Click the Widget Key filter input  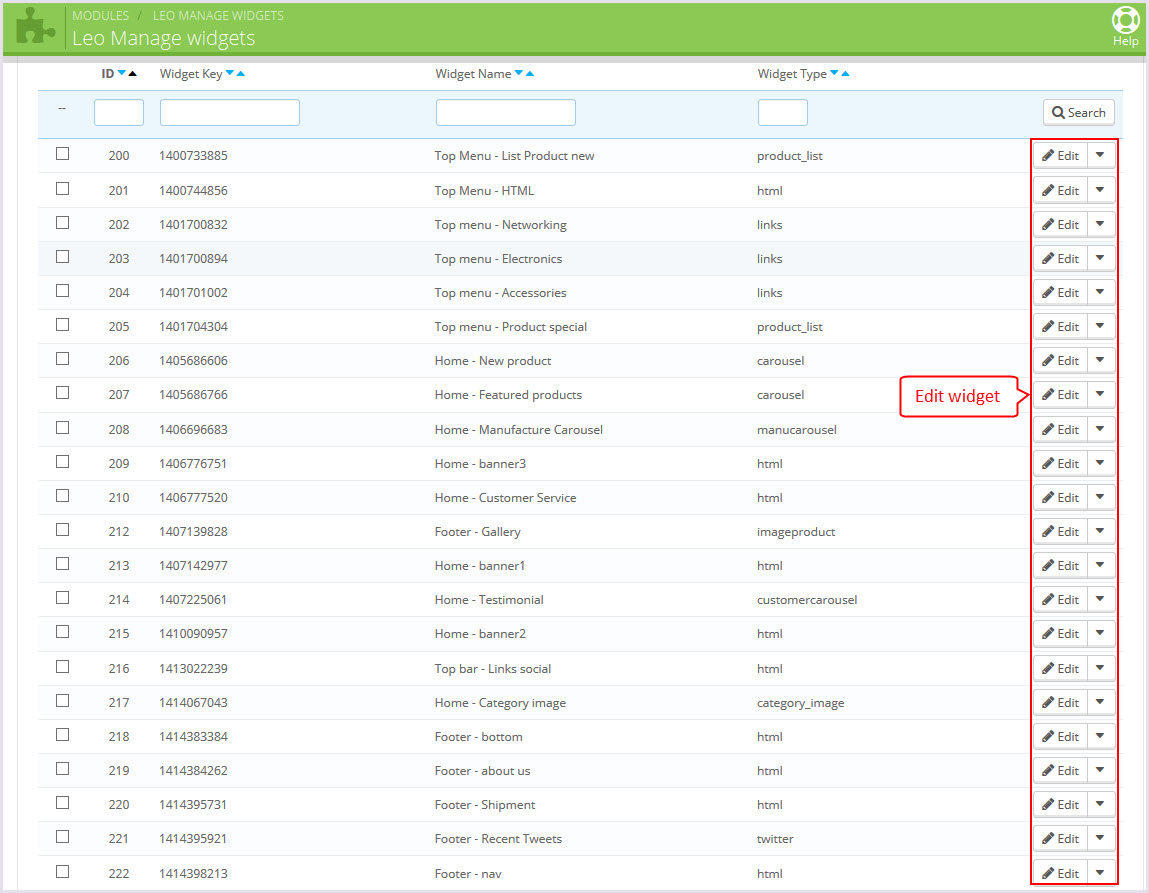[x=229, y=113]
